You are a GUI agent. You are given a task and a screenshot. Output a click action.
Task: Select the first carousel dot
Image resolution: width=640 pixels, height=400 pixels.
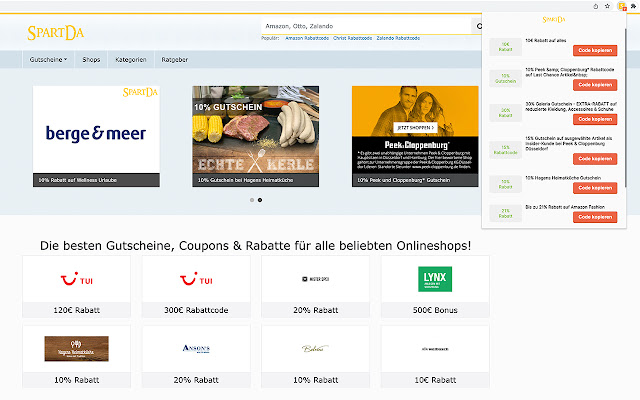point(252,200)
